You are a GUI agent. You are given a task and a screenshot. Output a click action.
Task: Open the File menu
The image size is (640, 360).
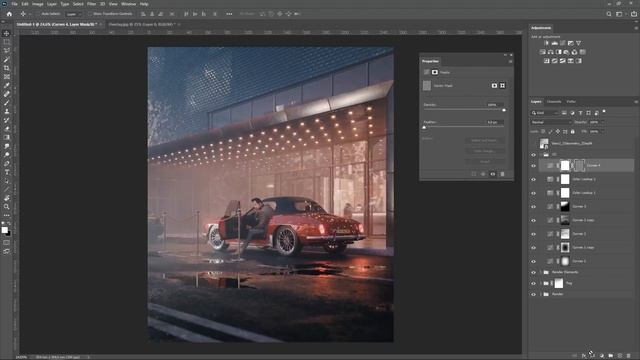pos(14,4)
